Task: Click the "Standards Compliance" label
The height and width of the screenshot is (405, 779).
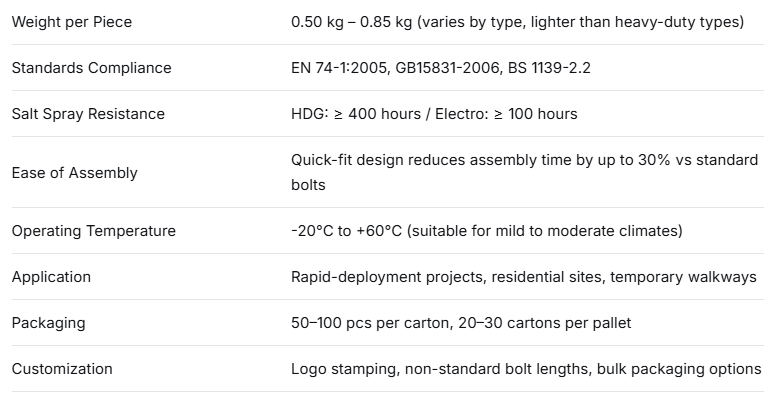Action: click(x=91, y=68)
